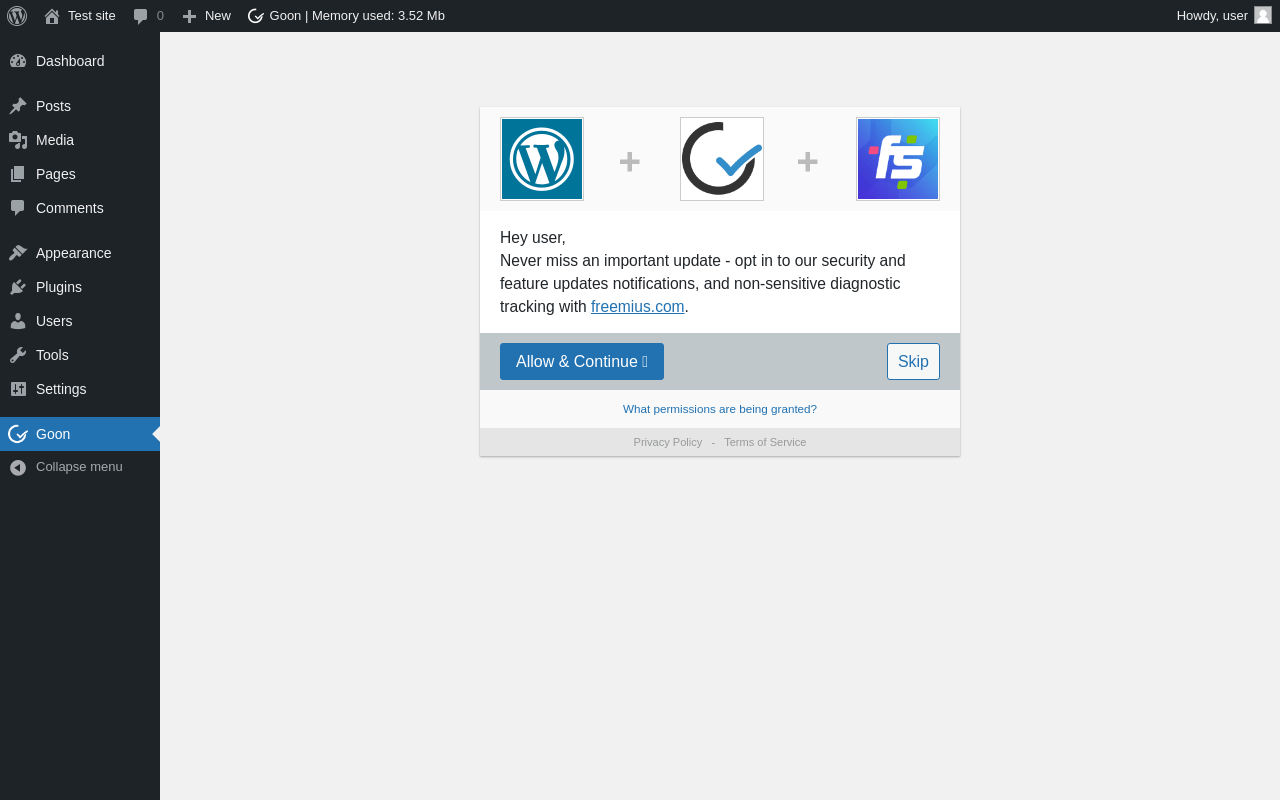Click the Appearance paintbrush icon

18,253
